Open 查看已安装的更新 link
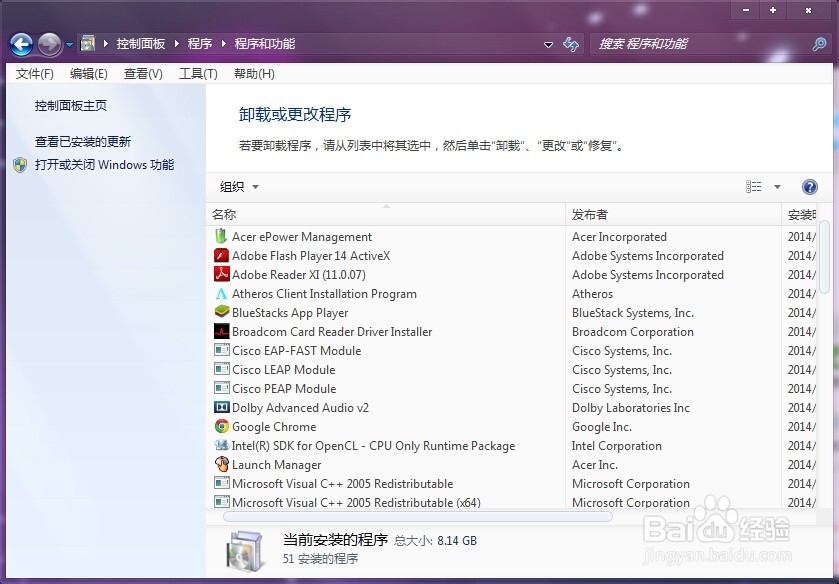 coord(83,141)
